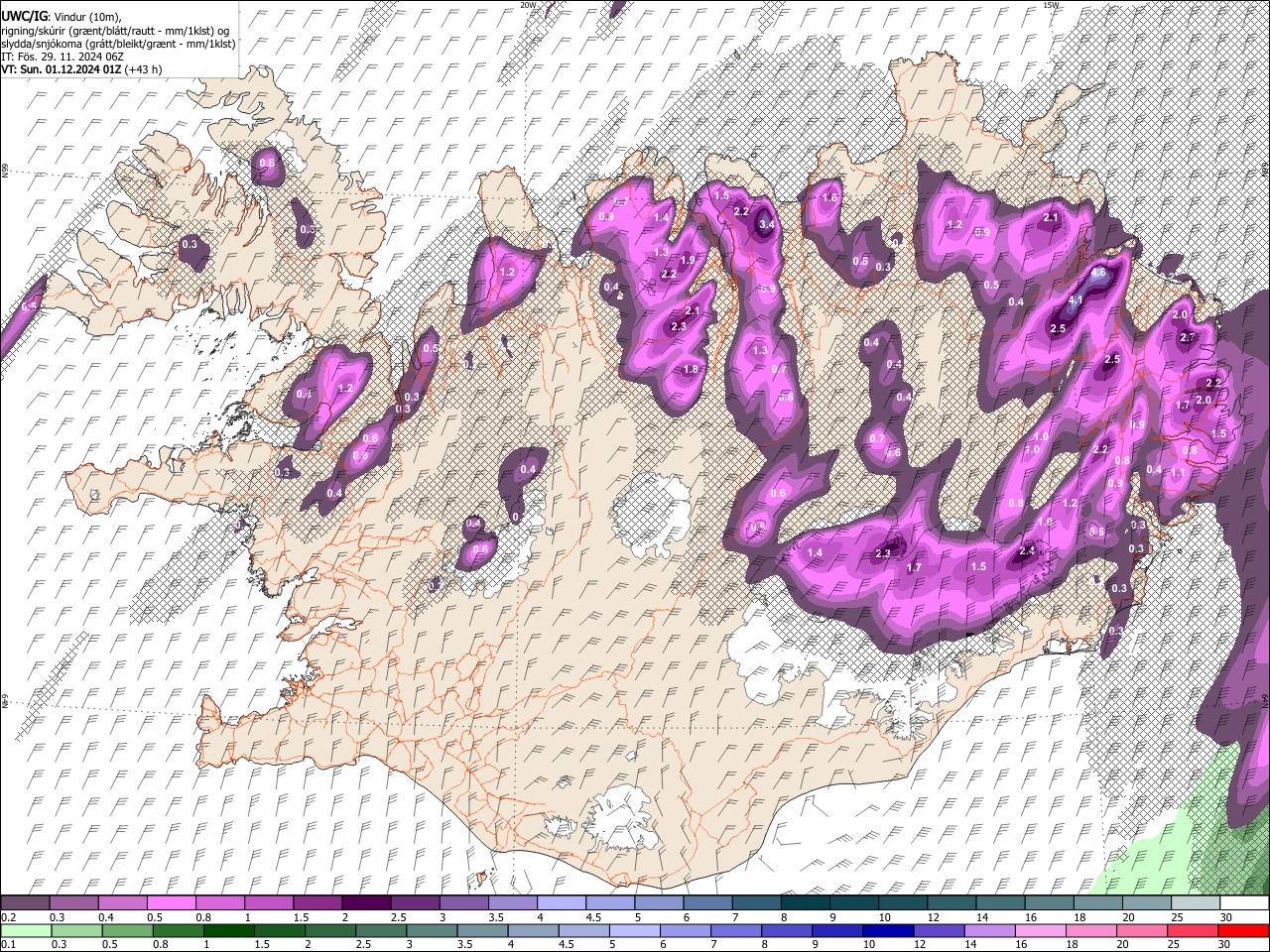Image resolution: width=1270 pixels, height=952 pixels.
Task: Click the '4.1' precipitation value on the map
Action: tap(1075, 299)
